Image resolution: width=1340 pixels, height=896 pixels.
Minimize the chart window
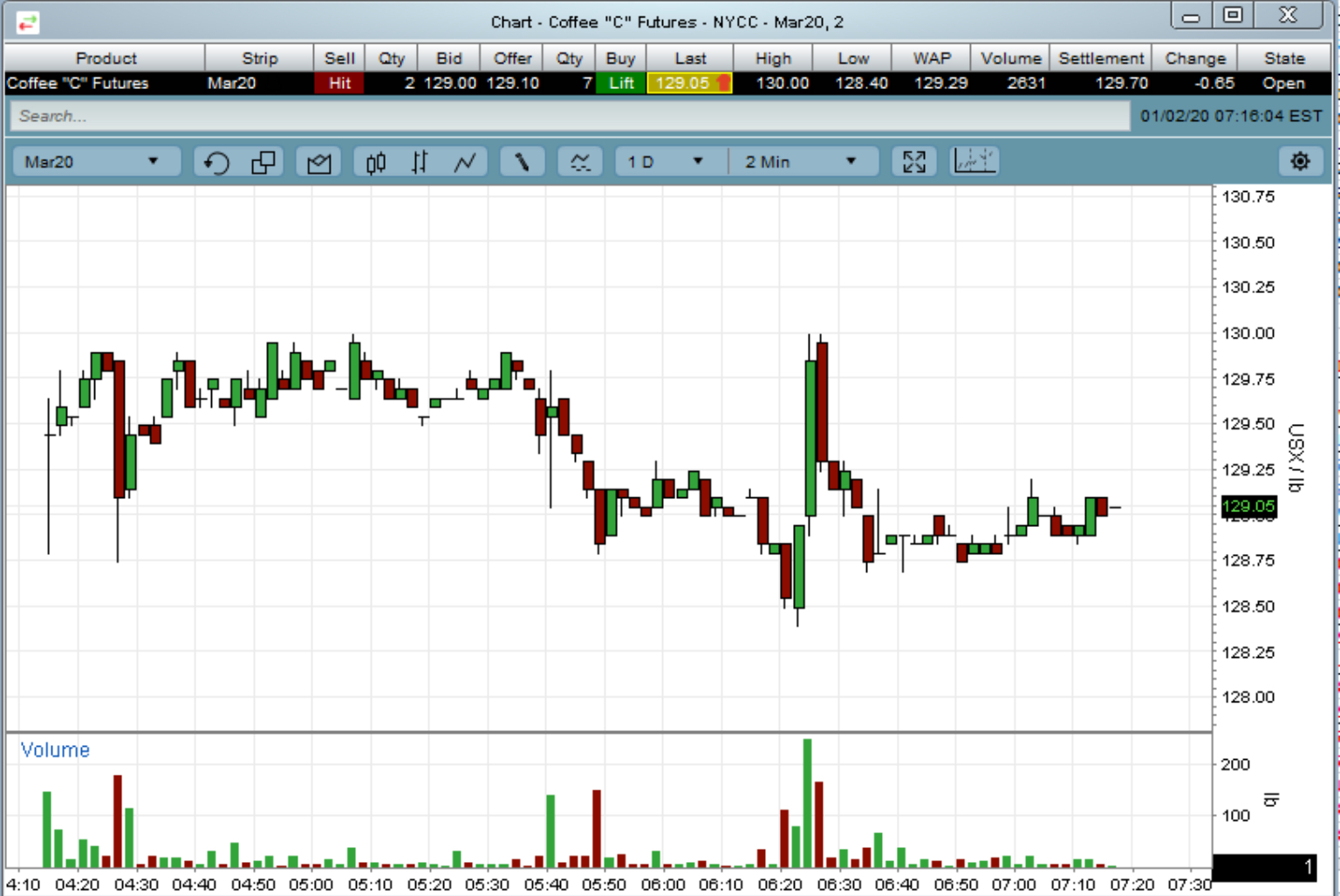click(x=1191, y=16)
